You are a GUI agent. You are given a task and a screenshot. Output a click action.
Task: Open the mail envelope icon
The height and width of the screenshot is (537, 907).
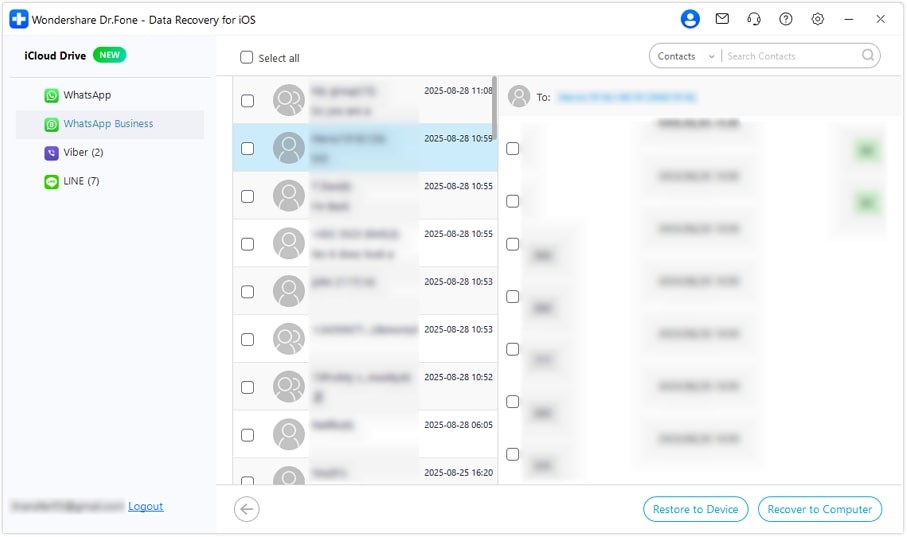722,19
